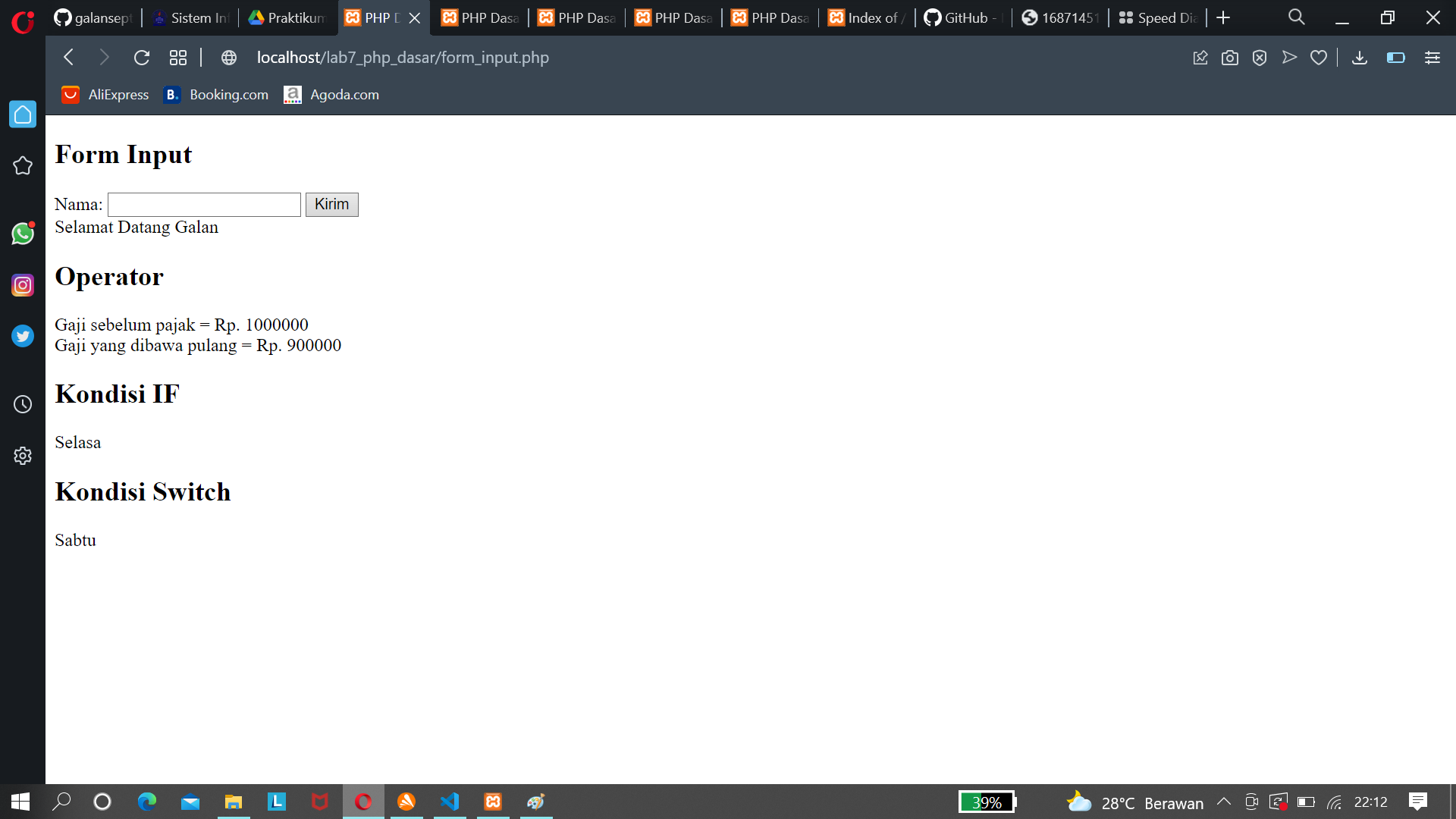Bookmark the page with the heart icon

click(1319, 57)
